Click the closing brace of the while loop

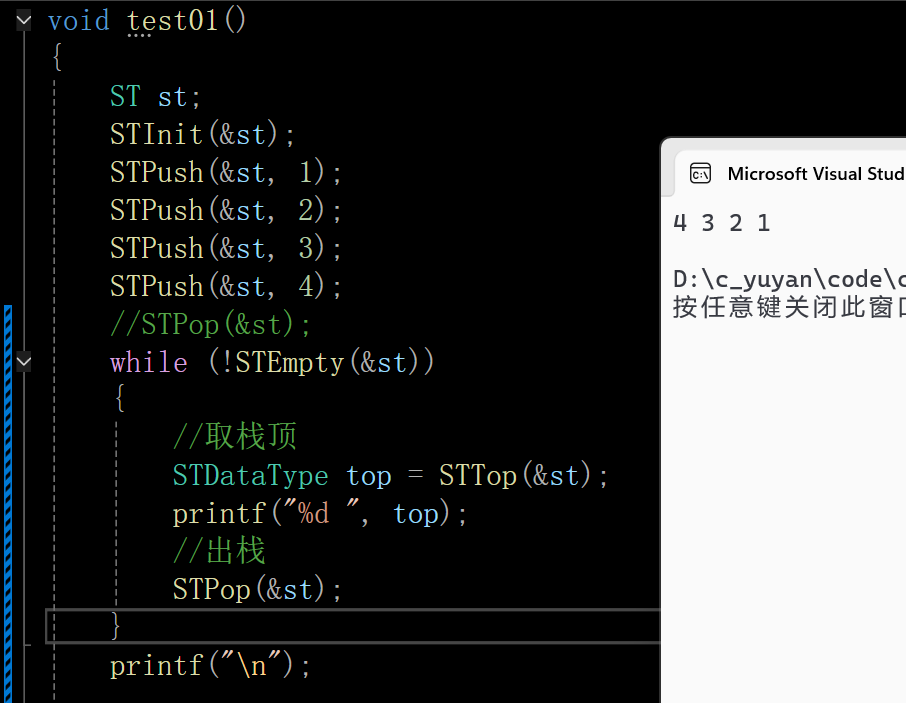[116, 626]
